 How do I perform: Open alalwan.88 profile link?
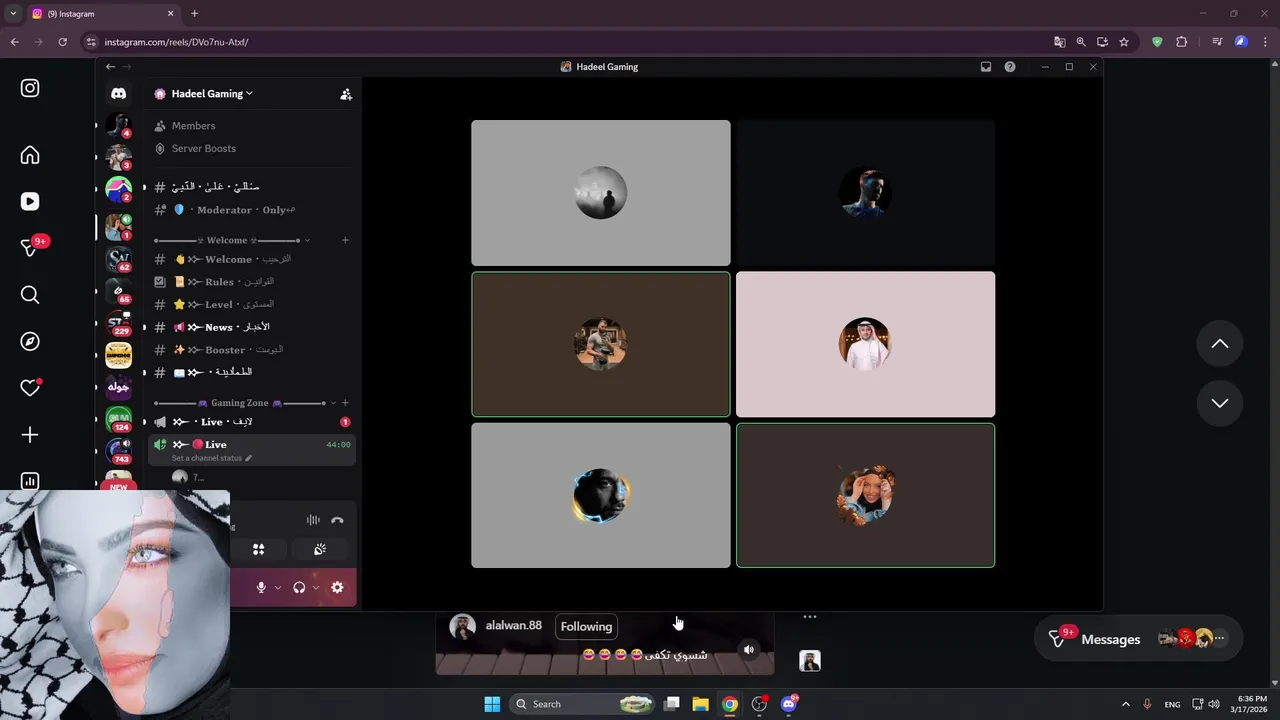513,626
